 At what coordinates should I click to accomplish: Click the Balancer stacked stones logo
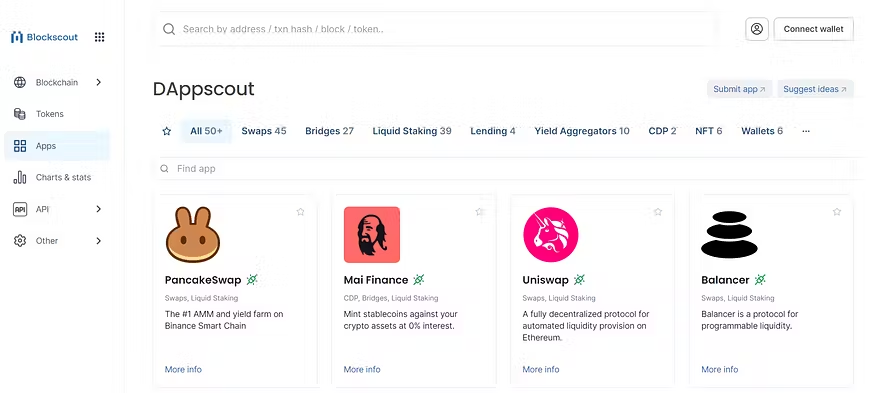[x=729, y=234]
